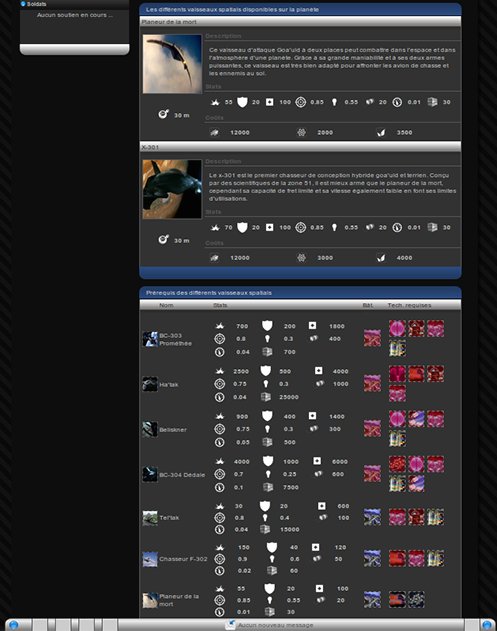Open the Chasseur F-302 entry

pyautogui.click(x=183, y=559)
